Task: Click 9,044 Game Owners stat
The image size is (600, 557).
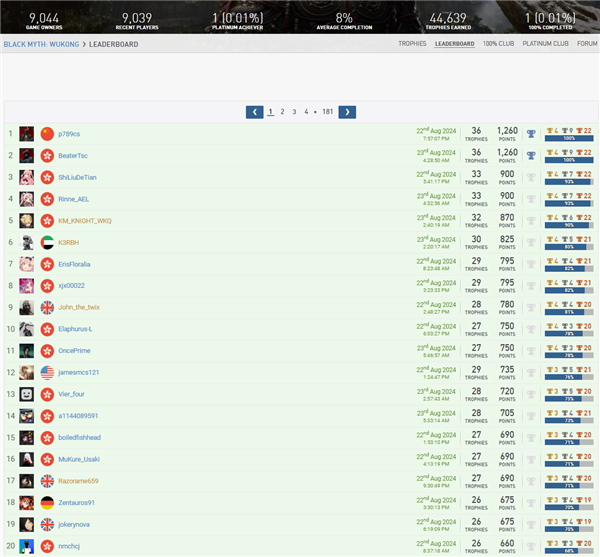Action: [x=44, y=21]
